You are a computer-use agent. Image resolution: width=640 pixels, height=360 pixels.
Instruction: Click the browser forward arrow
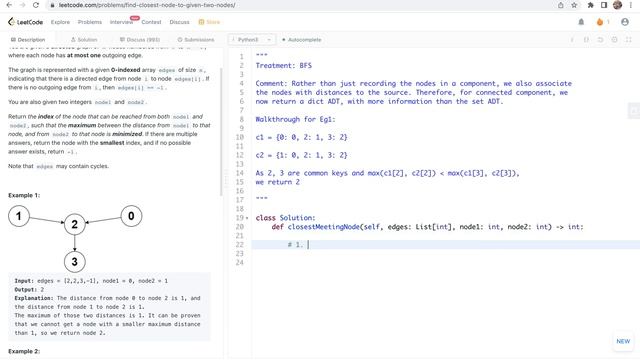(x=22, y=5)
